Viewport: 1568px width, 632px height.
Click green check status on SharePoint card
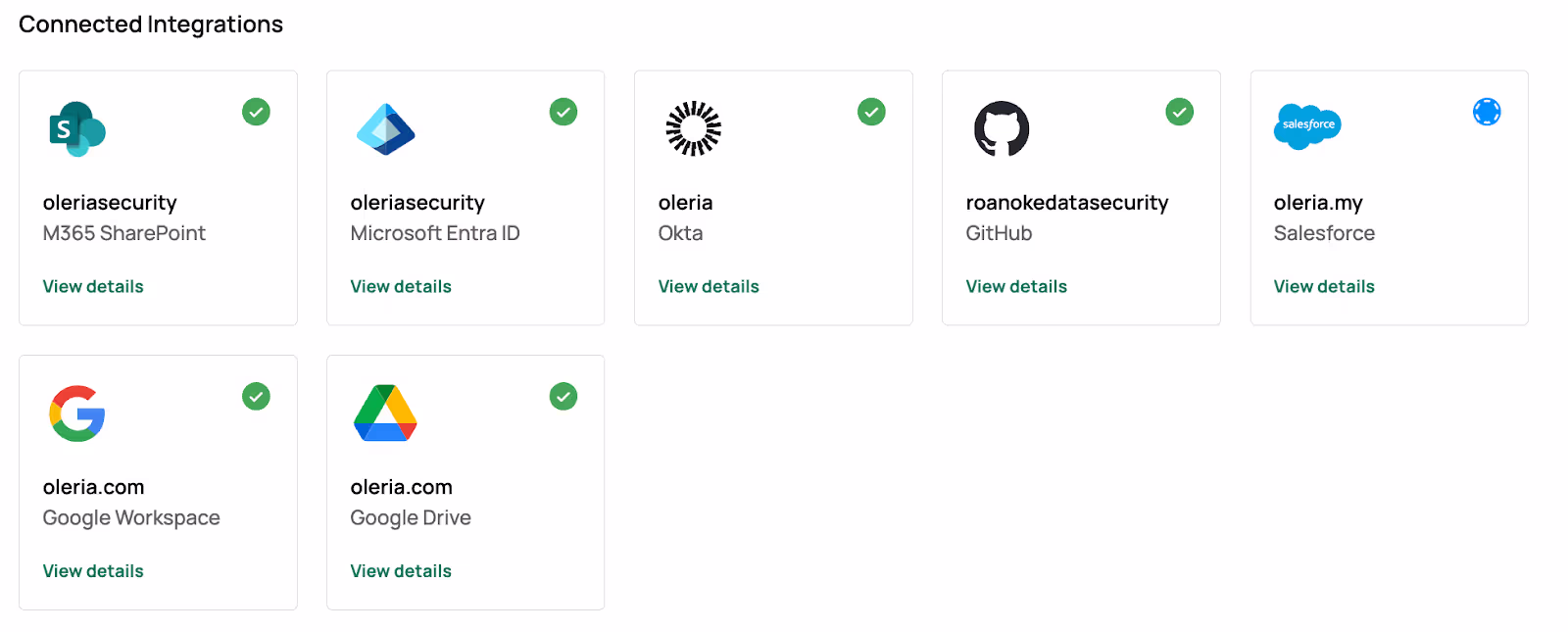click(x=256, y=112)
